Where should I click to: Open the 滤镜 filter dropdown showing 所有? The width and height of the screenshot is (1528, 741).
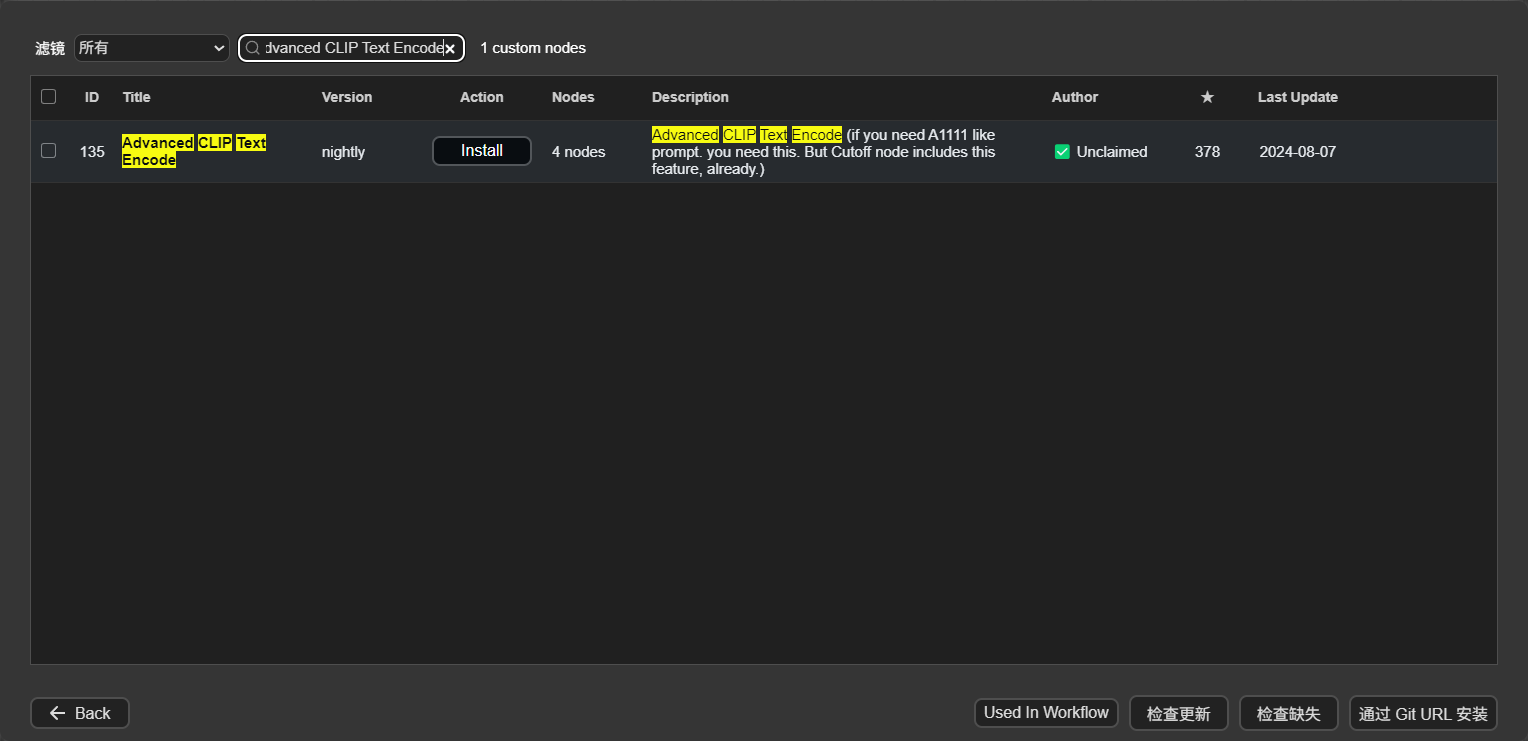click(152, 48)
